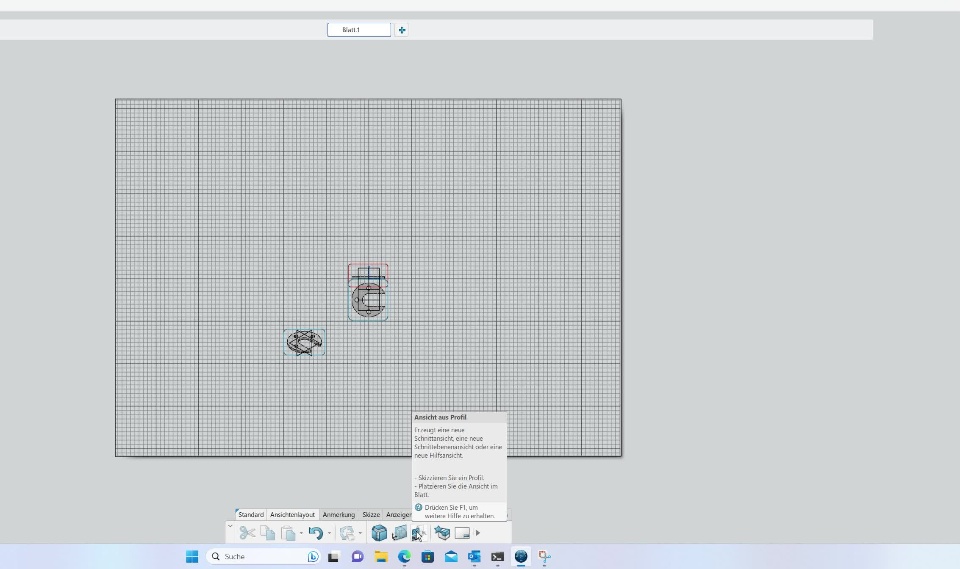Collapse the action bar with the left chevron
This screenshot has width=960, height=569.
pos(230,526)
